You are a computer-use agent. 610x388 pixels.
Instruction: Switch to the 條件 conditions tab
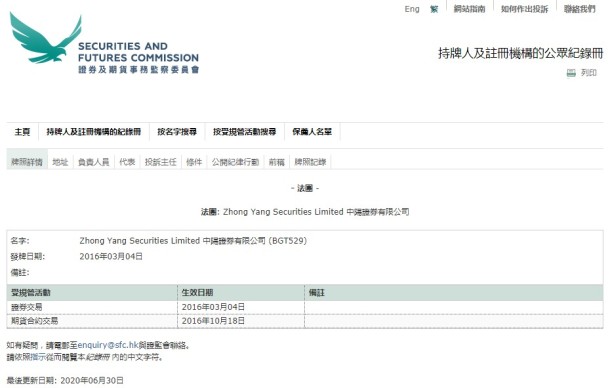[194, 162]
